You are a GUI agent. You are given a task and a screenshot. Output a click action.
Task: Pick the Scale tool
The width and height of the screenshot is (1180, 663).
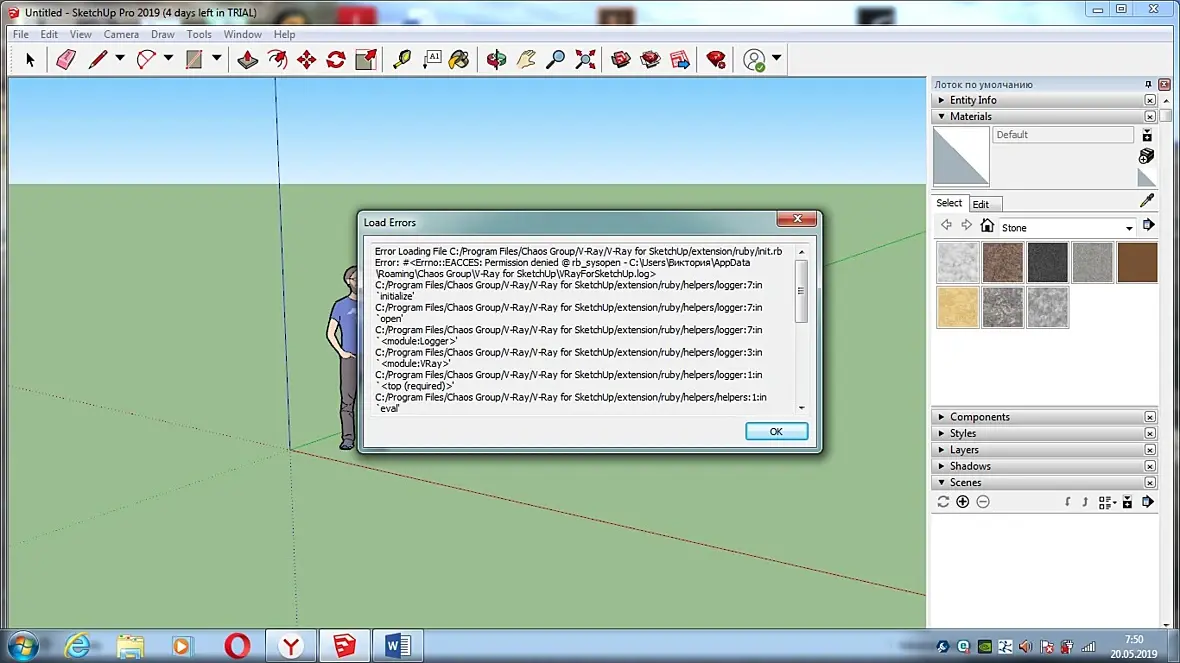[366, 59]
